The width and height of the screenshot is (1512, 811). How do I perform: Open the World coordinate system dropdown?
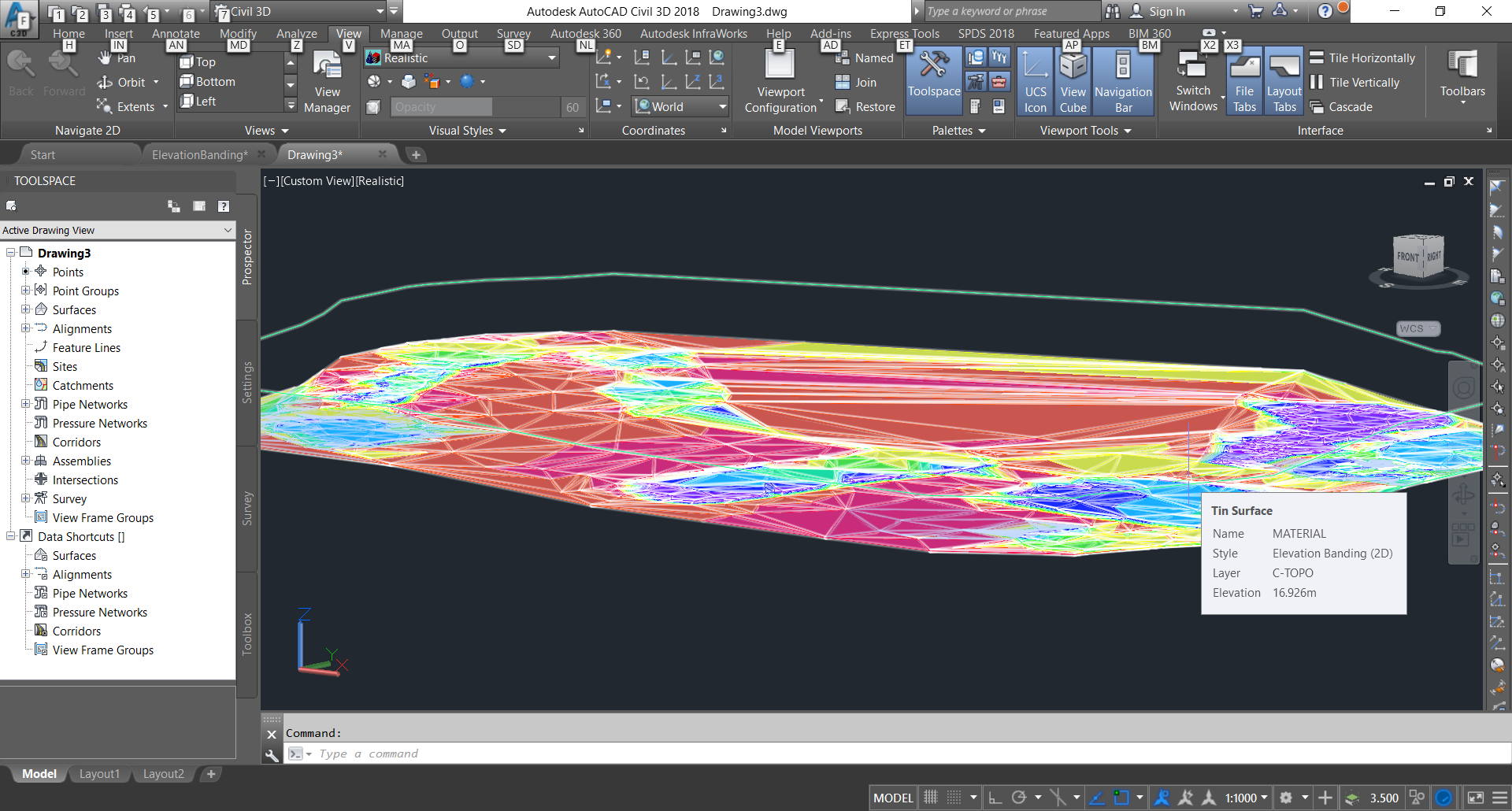point(722,106)
